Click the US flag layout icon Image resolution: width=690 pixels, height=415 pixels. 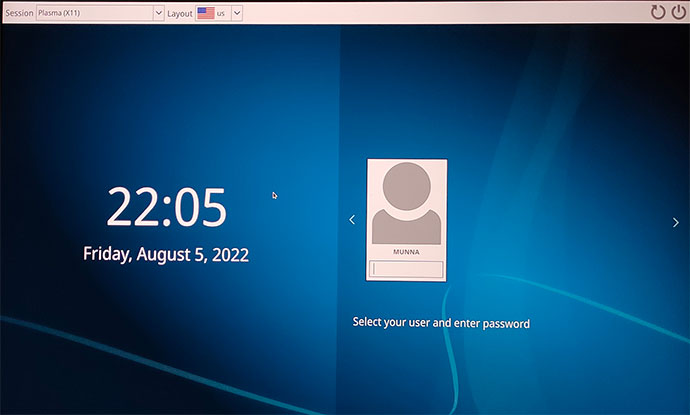click(x=206, y=13)
